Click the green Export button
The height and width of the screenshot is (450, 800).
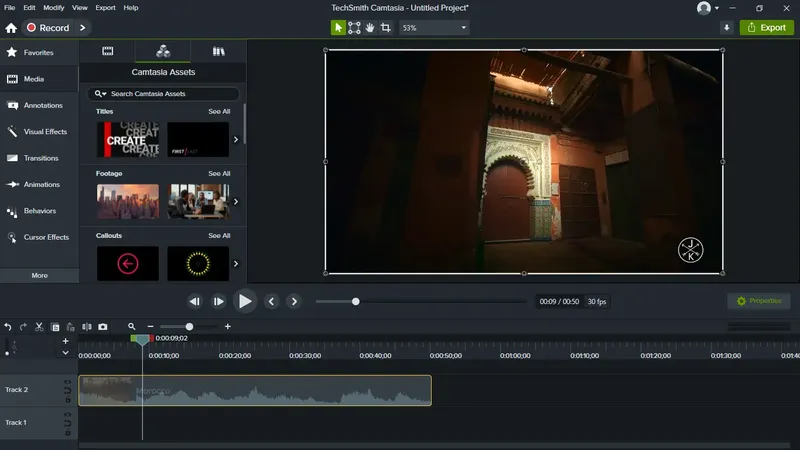(x=766, y=28)
